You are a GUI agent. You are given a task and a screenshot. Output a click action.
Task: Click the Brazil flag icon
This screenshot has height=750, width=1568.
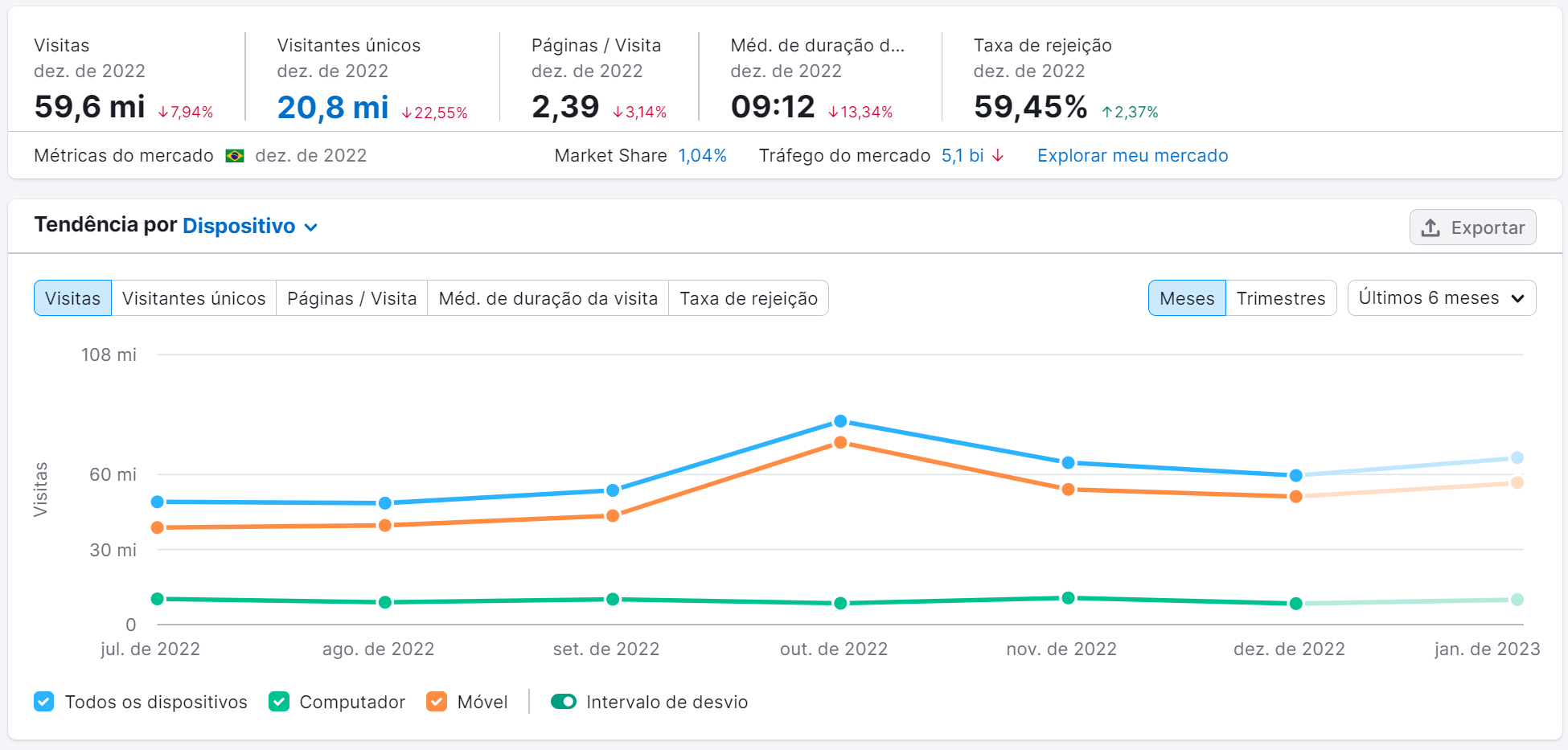(x=235, y=156)
